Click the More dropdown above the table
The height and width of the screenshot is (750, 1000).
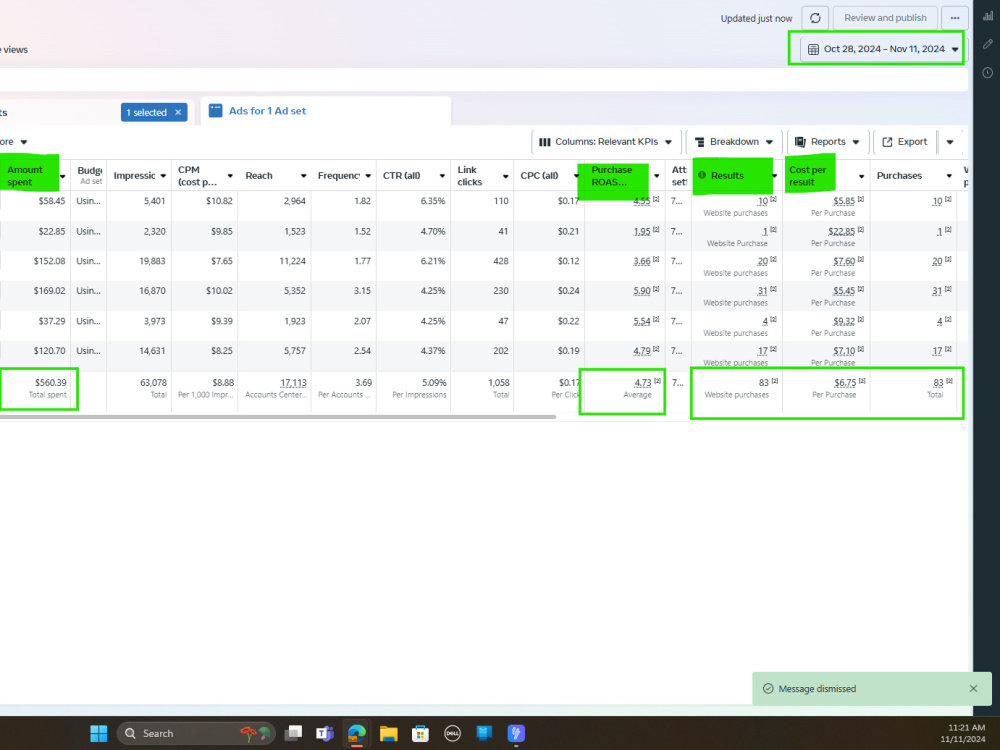(13, 142)
